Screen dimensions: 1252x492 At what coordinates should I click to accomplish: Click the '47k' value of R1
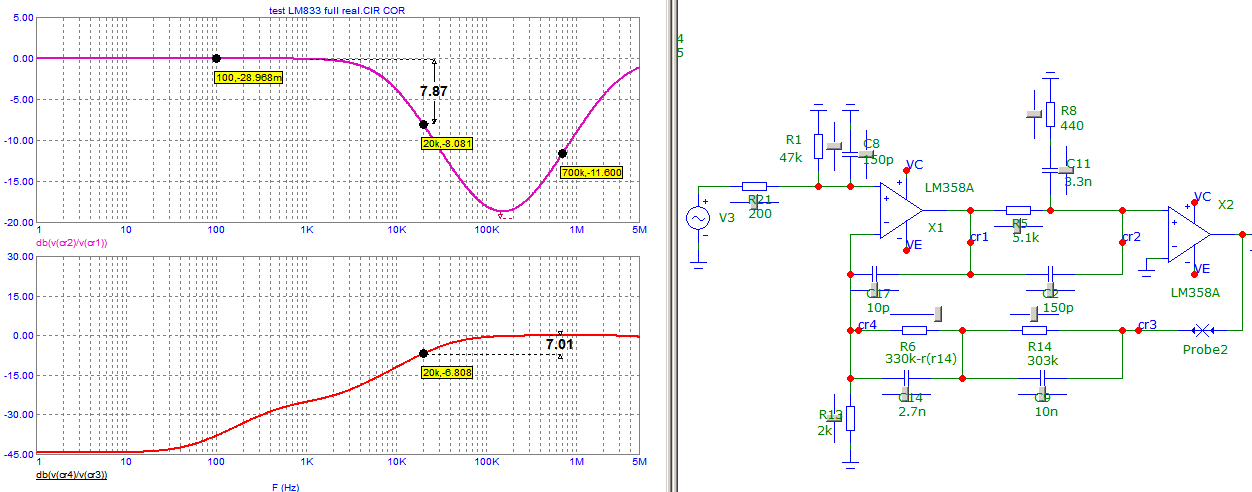pyautogui.click(x=792, y=157)
